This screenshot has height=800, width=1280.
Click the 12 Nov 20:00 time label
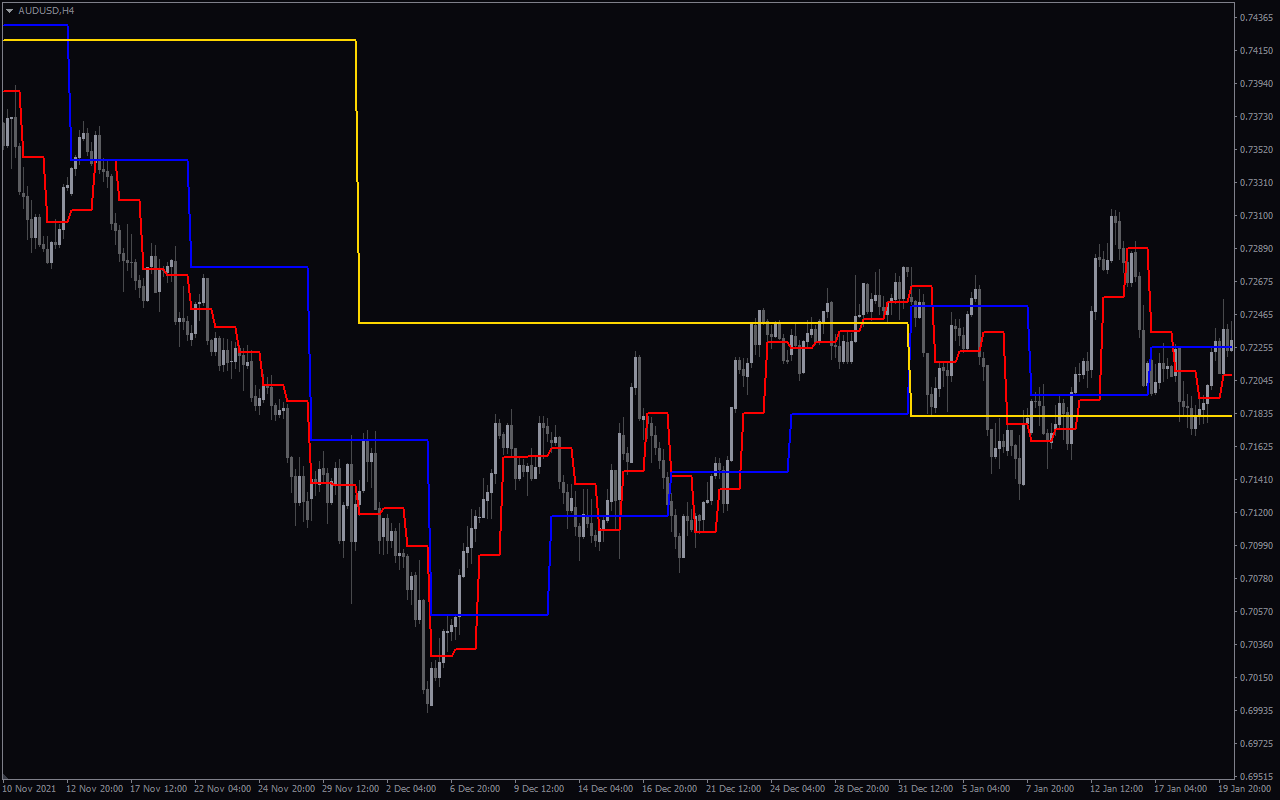coord(94,789)
